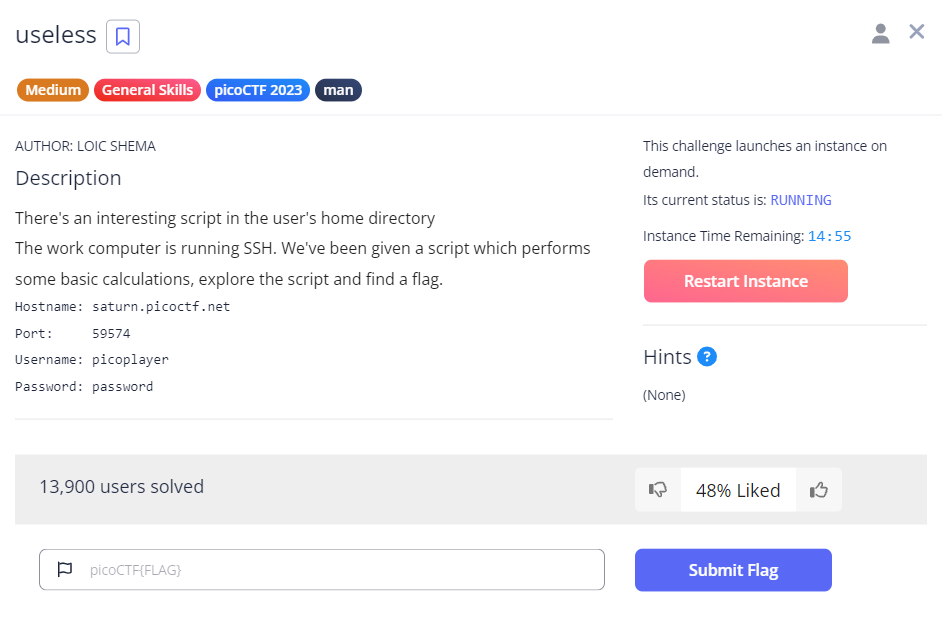
Task: Select the Medium difficulty tag
Action: pos(53,90)
